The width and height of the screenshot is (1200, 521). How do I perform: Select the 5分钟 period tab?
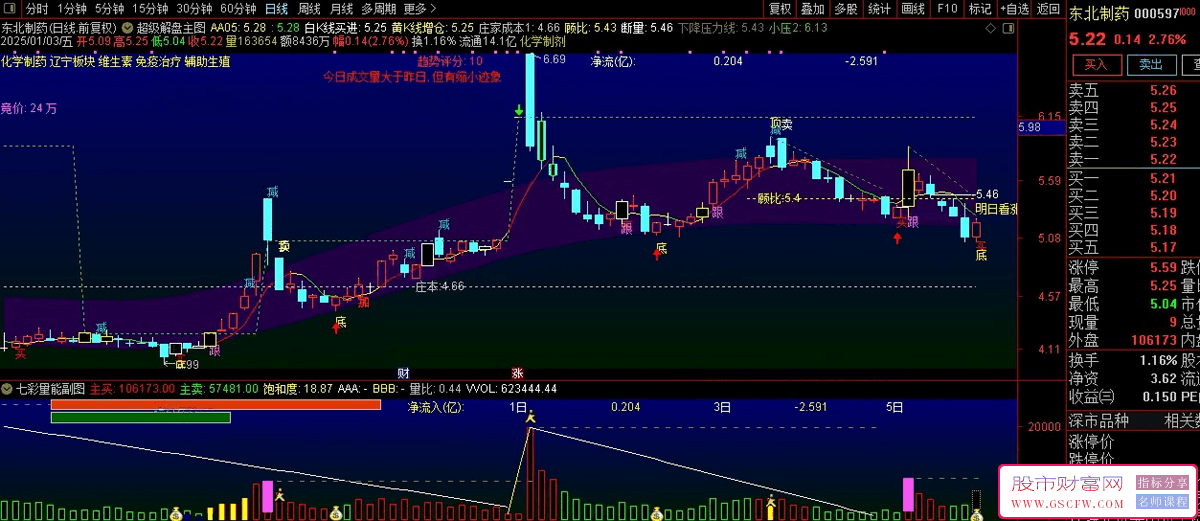(111, 8)
